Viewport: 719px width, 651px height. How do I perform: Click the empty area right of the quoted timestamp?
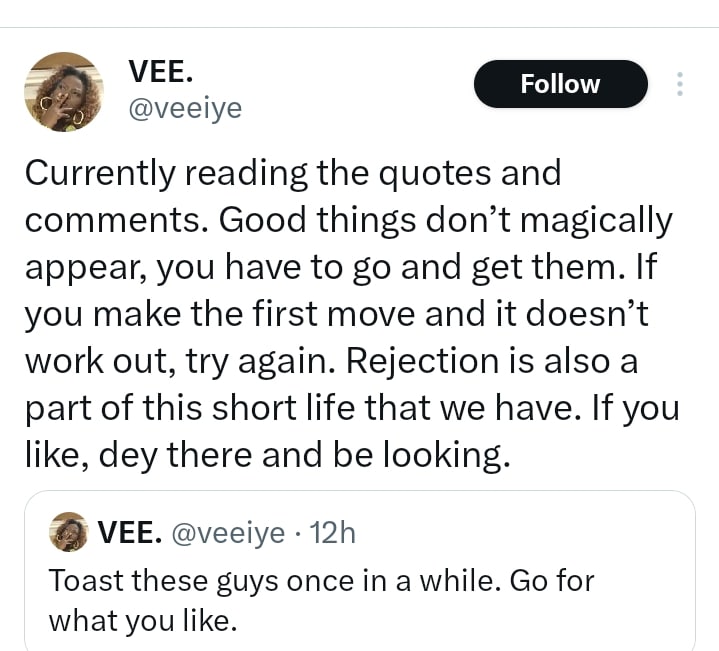(520, 532)
